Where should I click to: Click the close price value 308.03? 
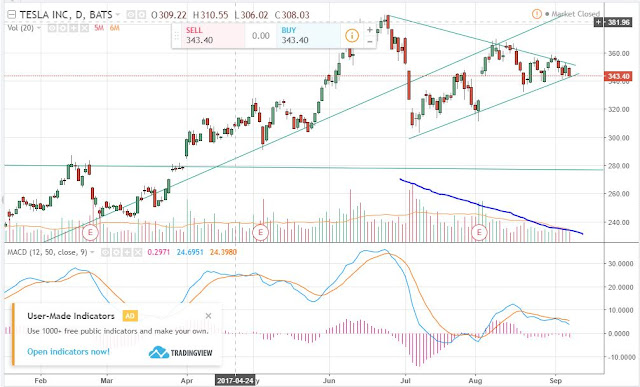click(x=296, y=15)
